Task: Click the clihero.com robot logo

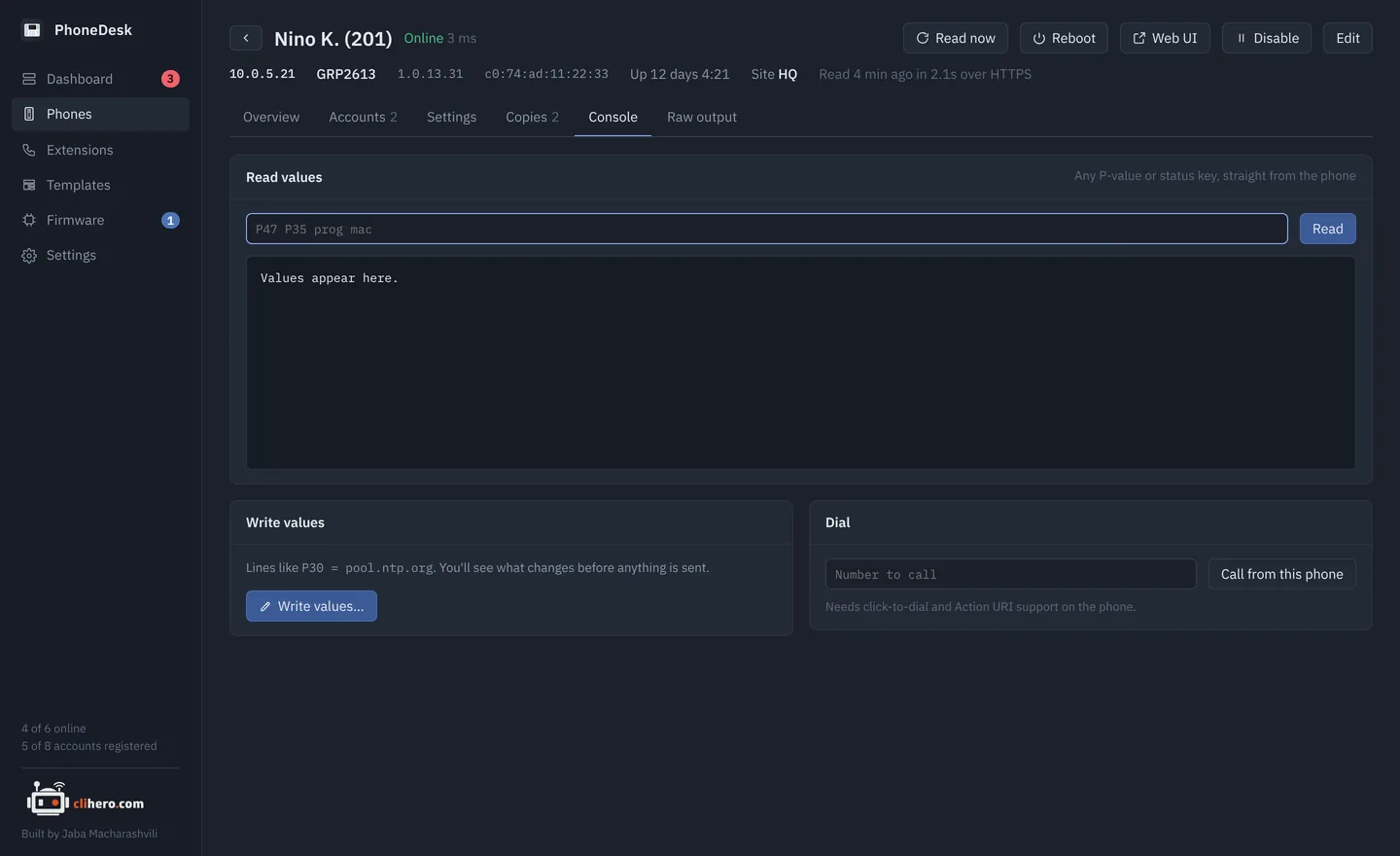Action: pyautogui.click(x=85, y=800)
